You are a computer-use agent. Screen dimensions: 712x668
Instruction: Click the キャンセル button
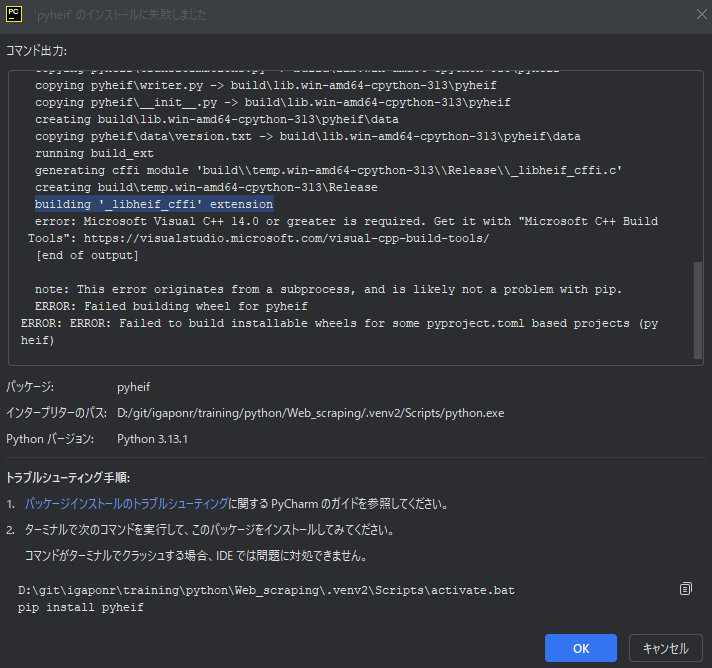pyautogui.click(x=666, y=648)
